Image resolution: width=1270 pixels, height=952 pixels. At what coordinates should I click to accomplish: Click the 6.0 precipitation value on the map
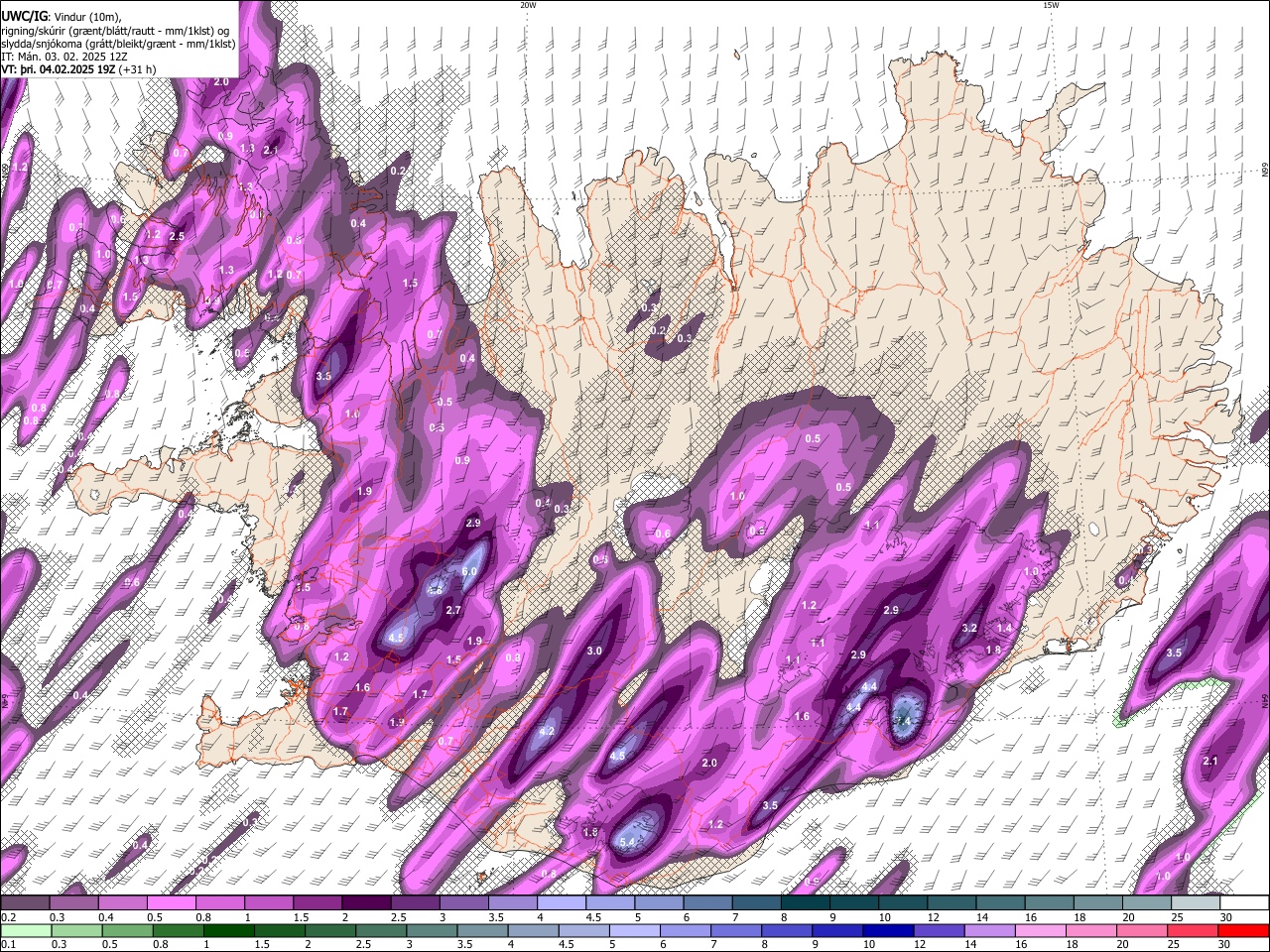[x=469, y=571]
